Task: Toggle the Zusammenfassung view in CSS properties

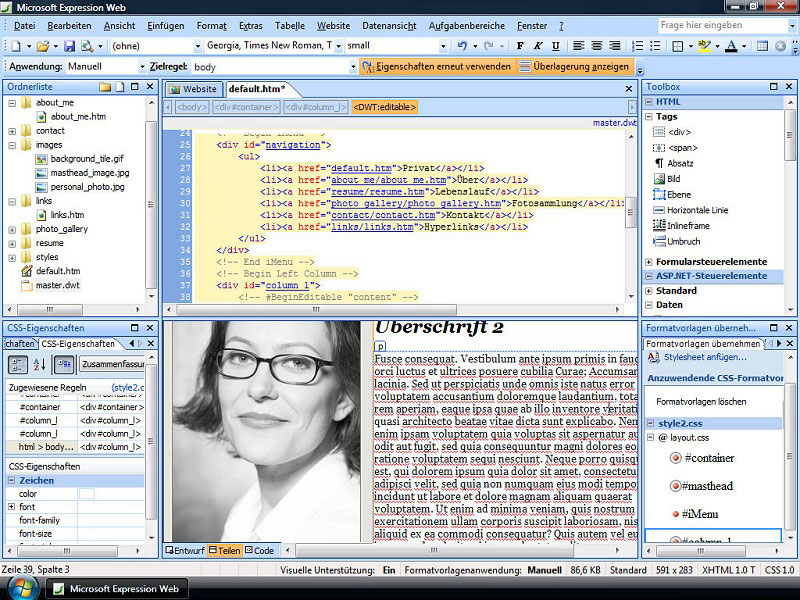Action: (x=112, y=364)
